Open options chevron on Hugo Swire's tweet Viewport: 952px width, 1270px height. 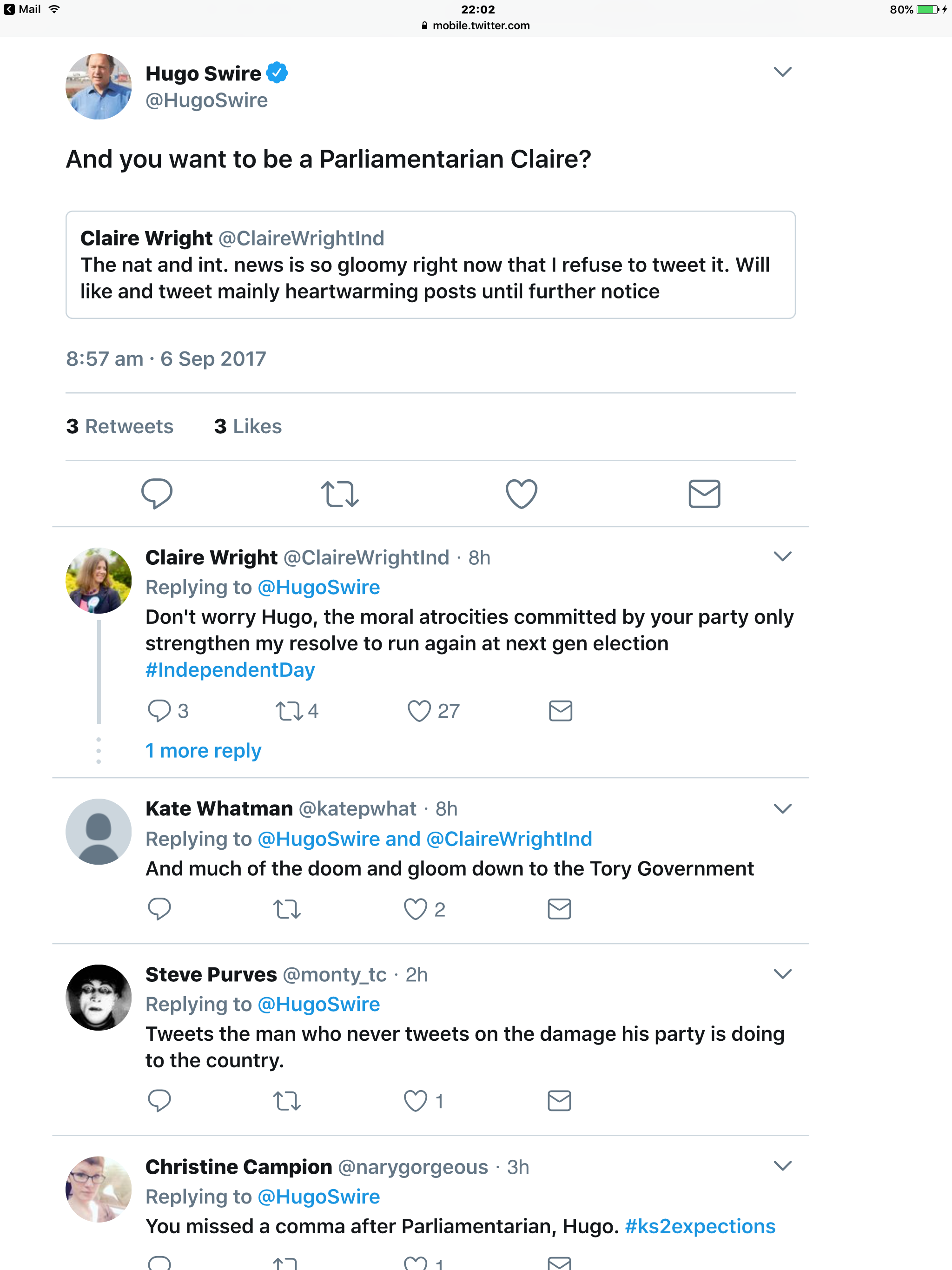(x=783, y=72)
